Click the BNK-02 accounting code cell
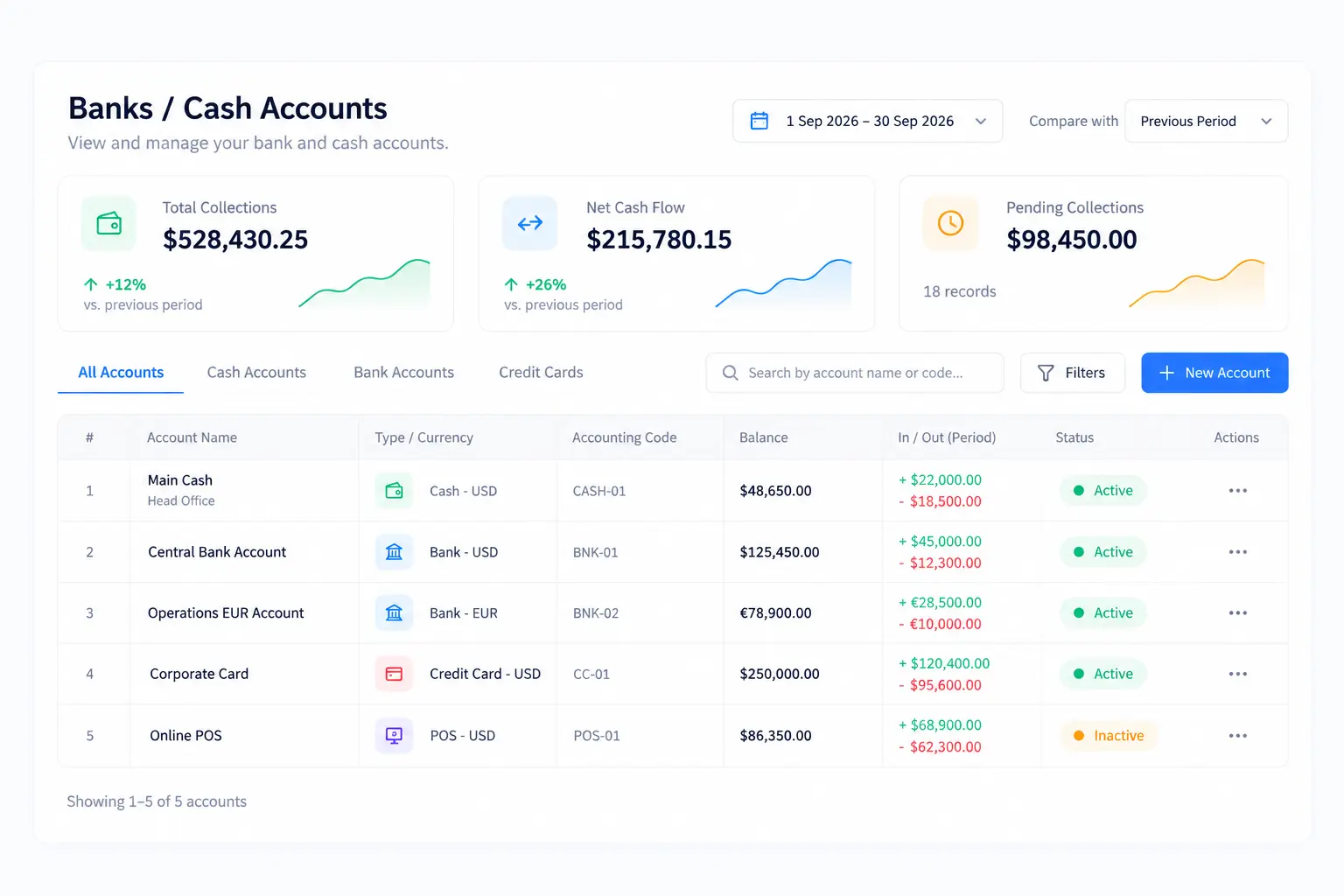 click(596, 613)
